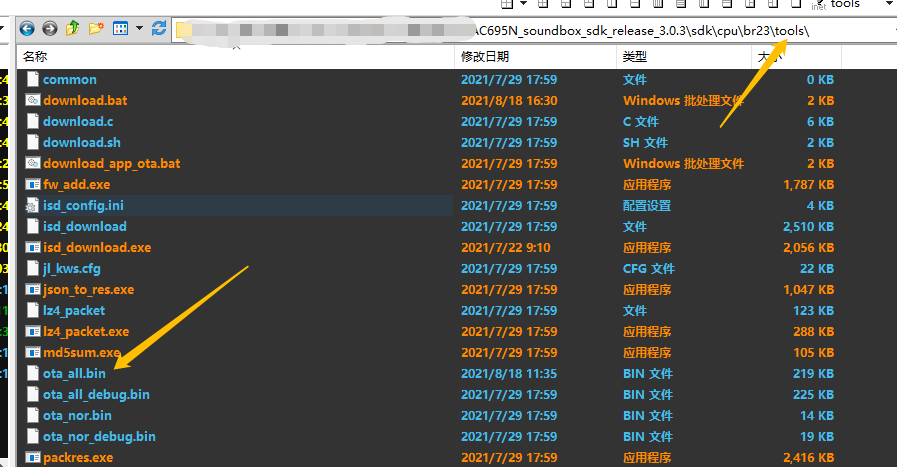Refresh the folder listing
Image resolution: width=897 pixels, height=467 pixels.
coord(159,28)
